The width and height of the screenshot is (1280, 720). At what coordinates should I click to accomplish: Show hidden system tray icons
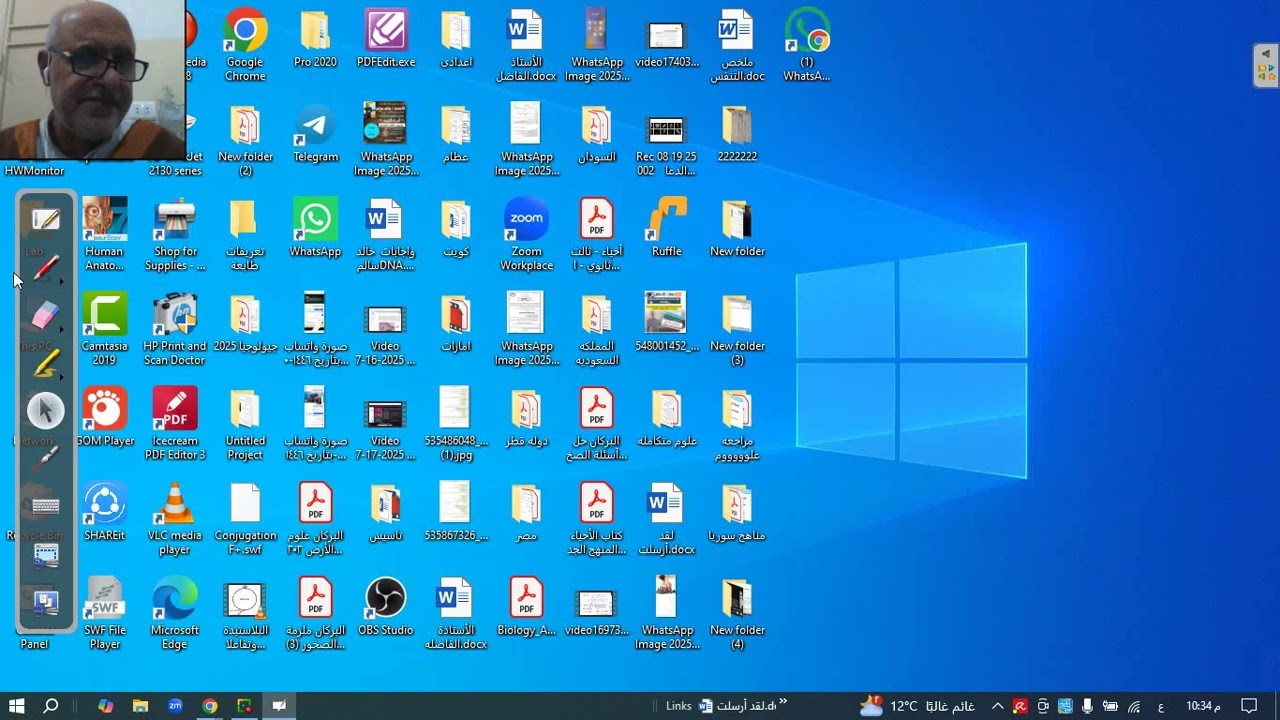point(997,706)
